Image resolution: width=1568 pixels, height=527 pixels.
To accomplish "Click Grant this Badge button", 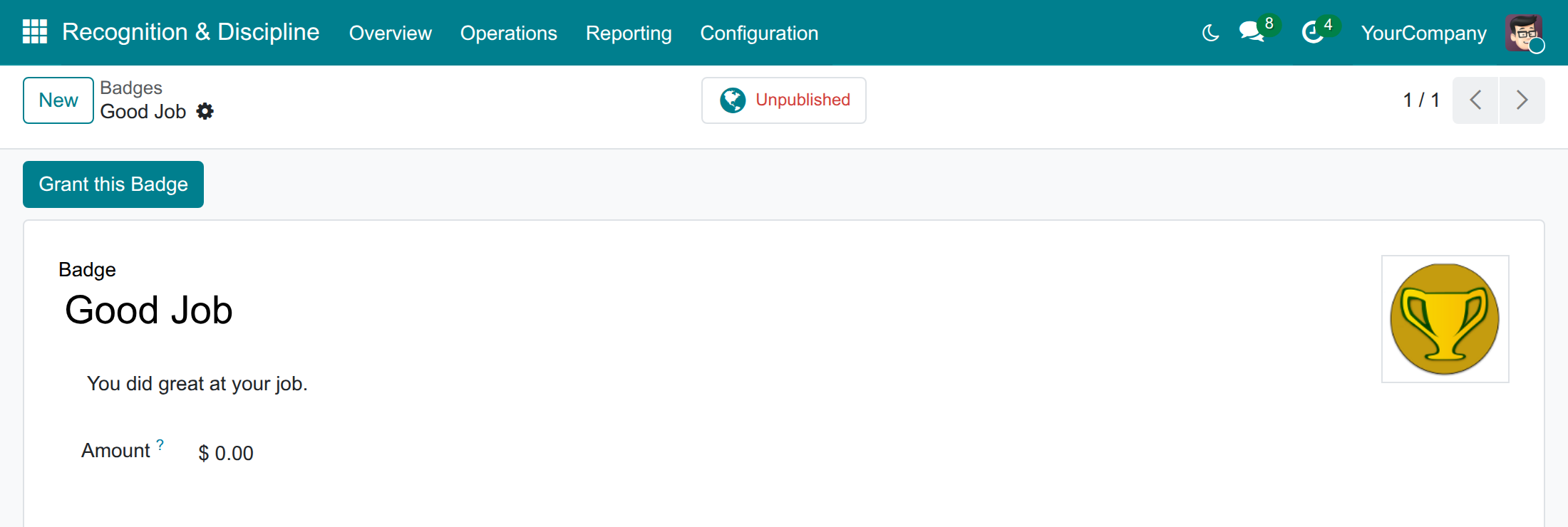I will pos(113,184).
